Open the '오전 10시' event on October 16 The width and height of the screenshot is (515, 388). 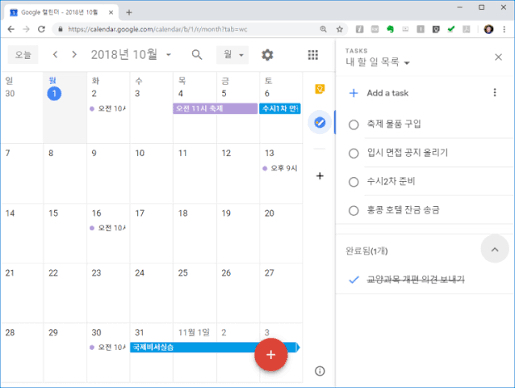(x=108, y=228)
